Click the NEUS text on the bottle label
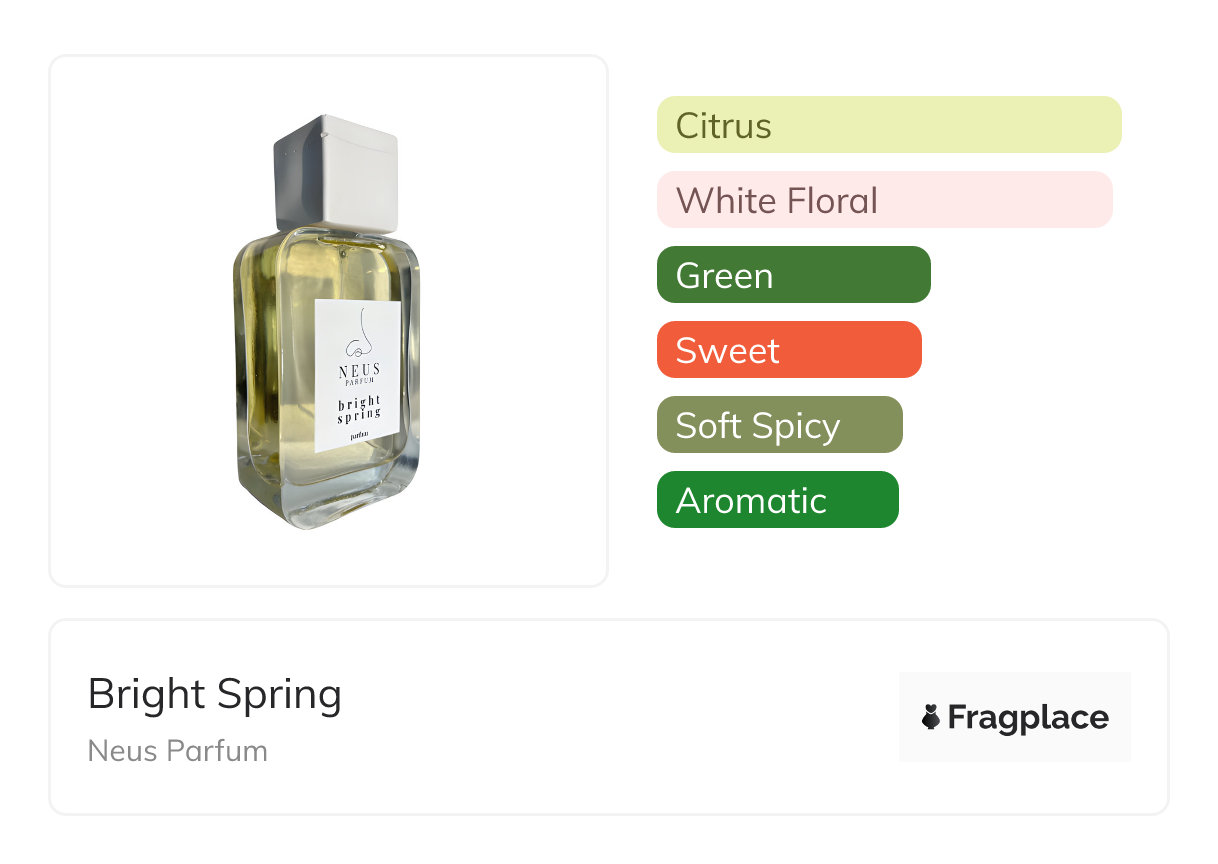The image size is (1218, 864). pos(359,371)
